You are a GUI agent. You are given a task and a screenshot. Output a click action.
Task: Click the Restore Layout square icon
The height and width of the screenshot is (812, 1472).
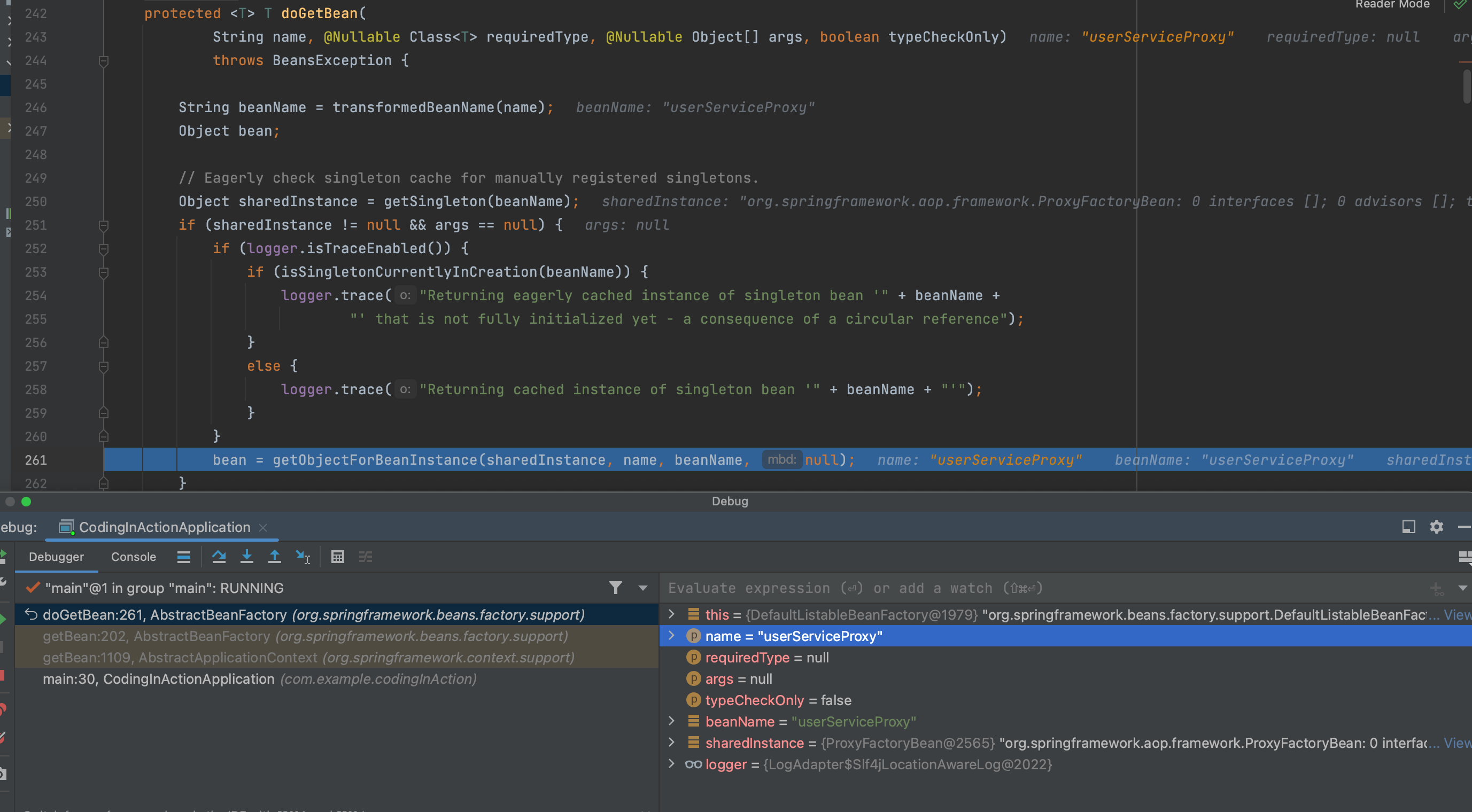tap(1408, 527)
